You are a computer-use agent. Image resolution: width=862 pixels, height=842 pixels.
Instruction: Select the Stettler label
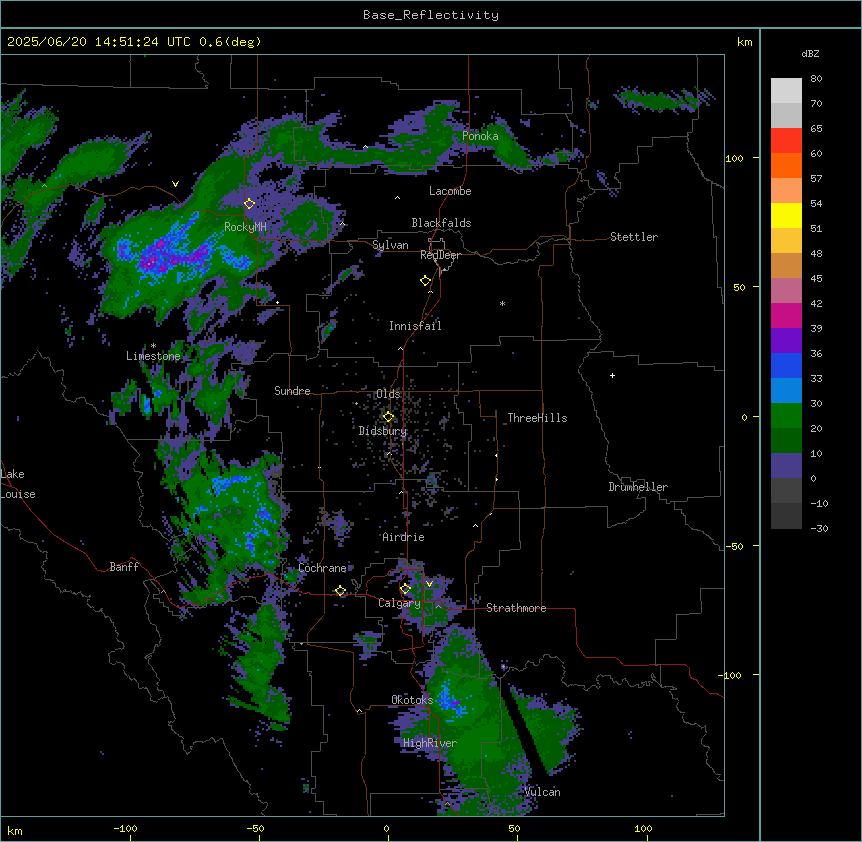(634, 237)
